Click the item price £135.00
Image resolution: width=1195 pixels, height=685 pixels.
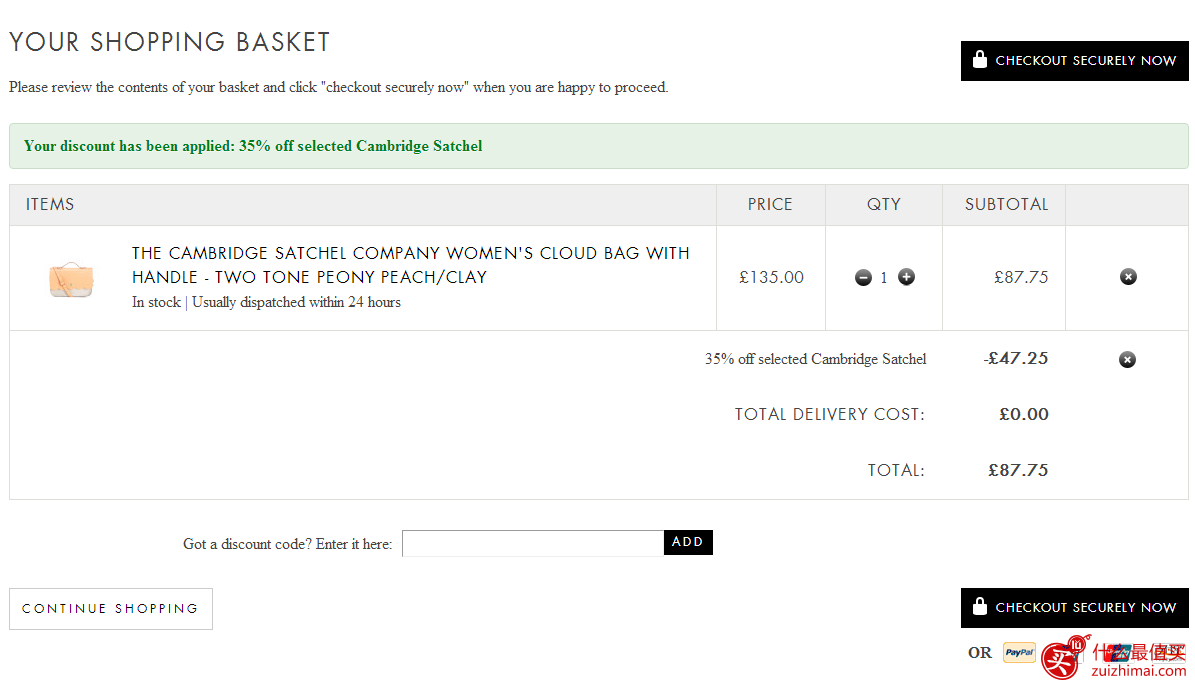pyautogui.click(x=771, y=277)
